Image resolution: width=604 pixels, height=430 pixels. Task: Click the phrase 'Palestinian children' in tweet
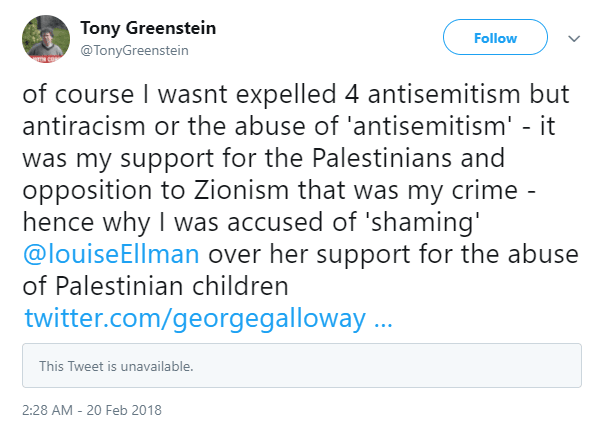pyautogui.click(x=172, y=286)
